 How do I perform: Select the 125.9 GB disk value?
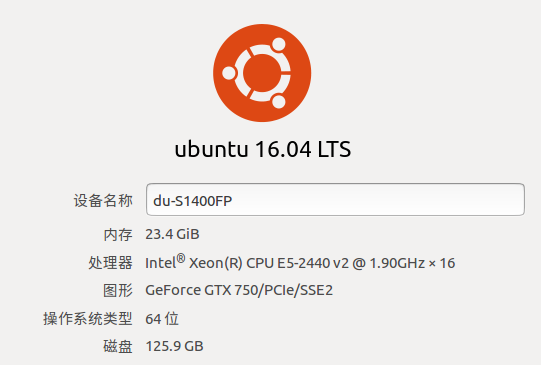pyautogui.click(x=174, y=346)
